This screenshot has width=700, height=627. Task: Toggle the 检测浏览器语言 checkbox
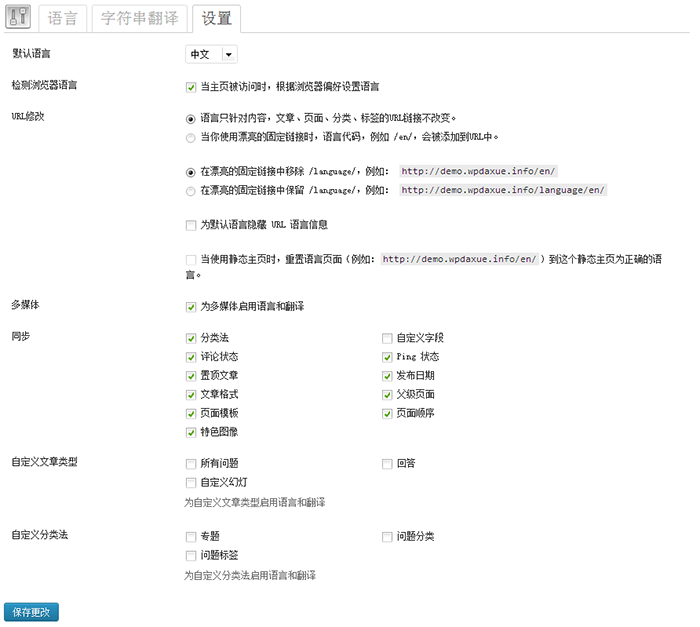[191, 87]
